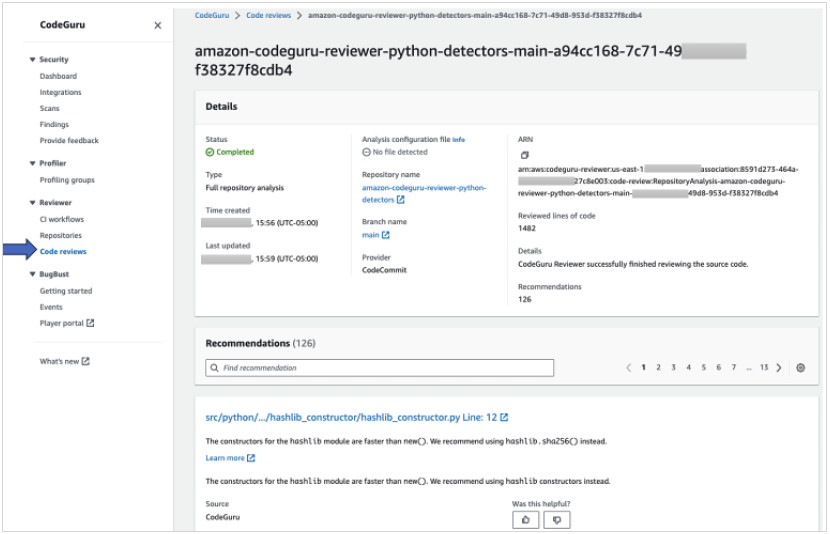This screenshot has width=830, height=534.
Task: Click external link icon beside repository name
Action: 401,200
